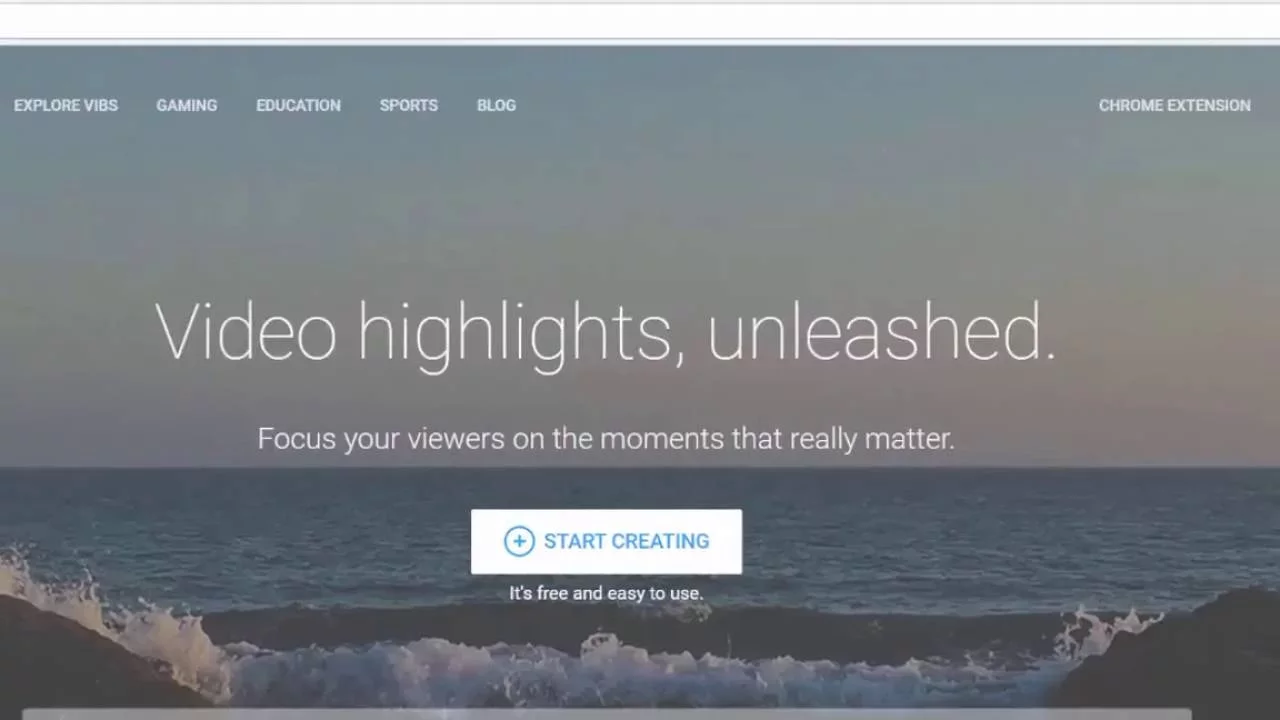
Task: Click the word 'Video' in the headline
Action: pyautogui.click(x=246, y=332)
